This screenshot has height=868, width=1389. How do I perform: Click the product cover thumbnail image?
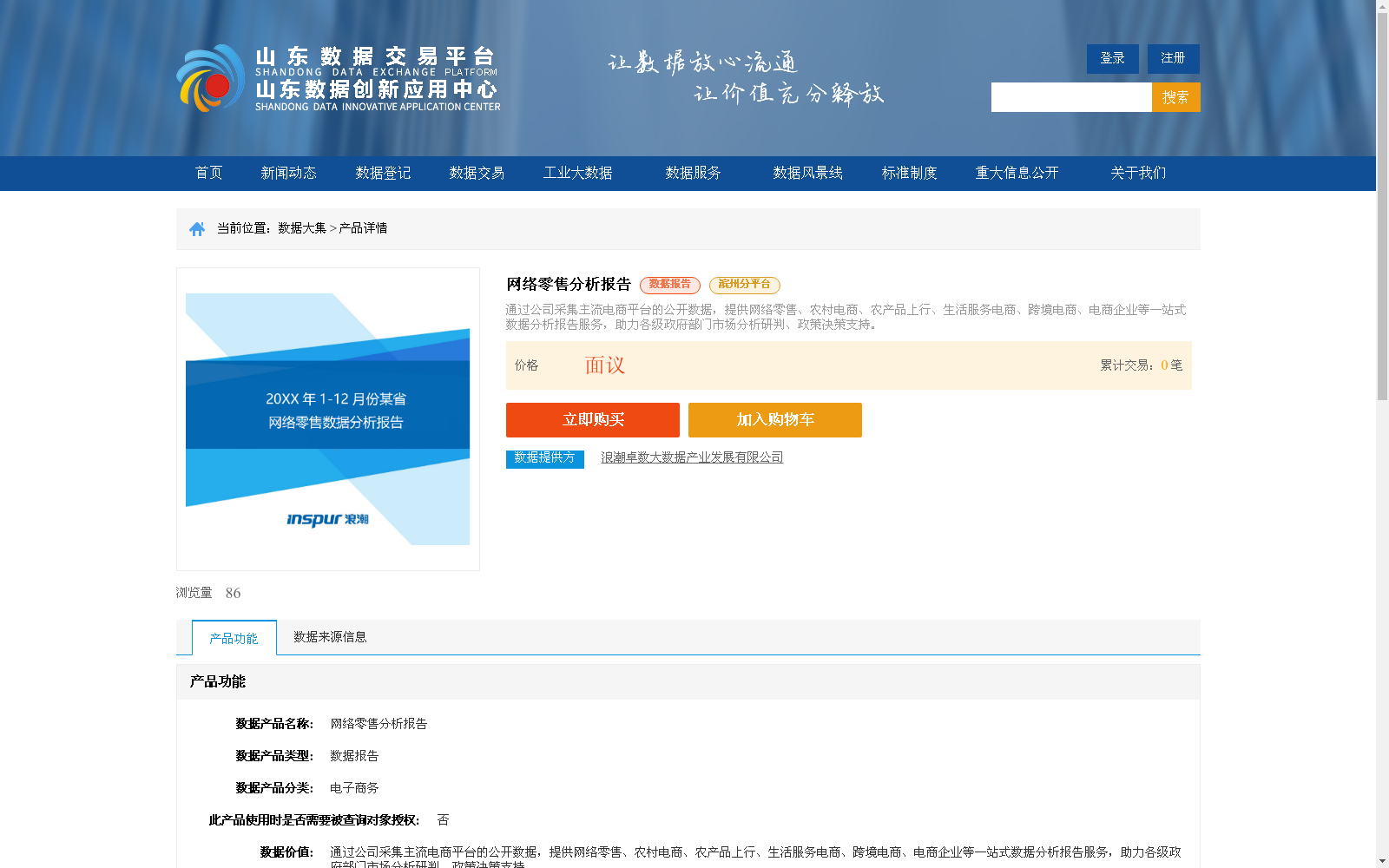pyautogui.click(x=327, y=419)
